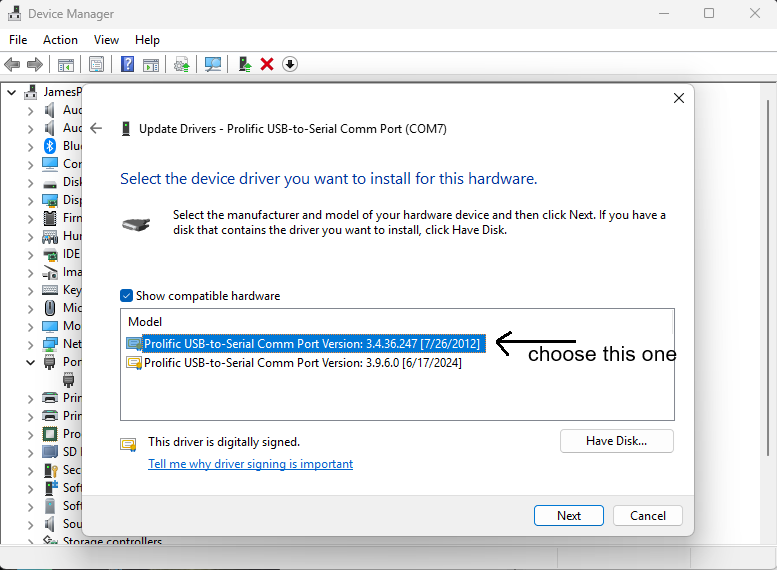Viewport: 777px width, 570px height.
Task: Open Properties toolbar icon
Action: coord(97,64)
